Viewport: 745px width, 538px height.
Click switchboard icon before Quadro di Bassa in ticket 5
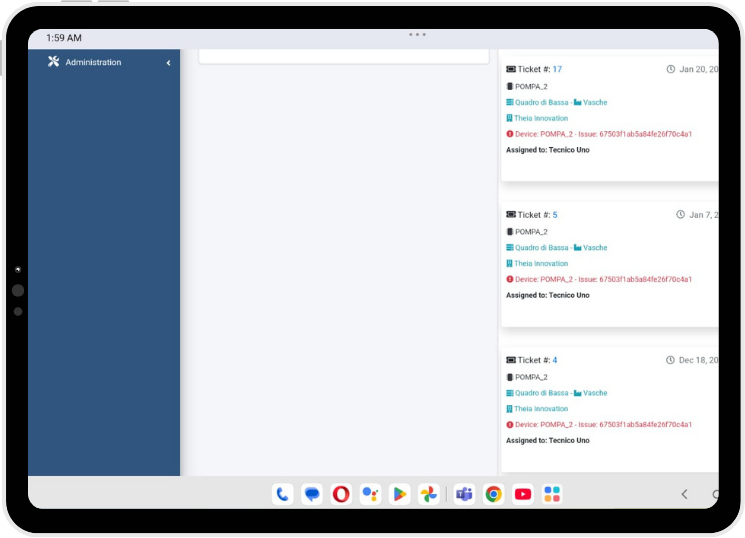pos(510,248)
